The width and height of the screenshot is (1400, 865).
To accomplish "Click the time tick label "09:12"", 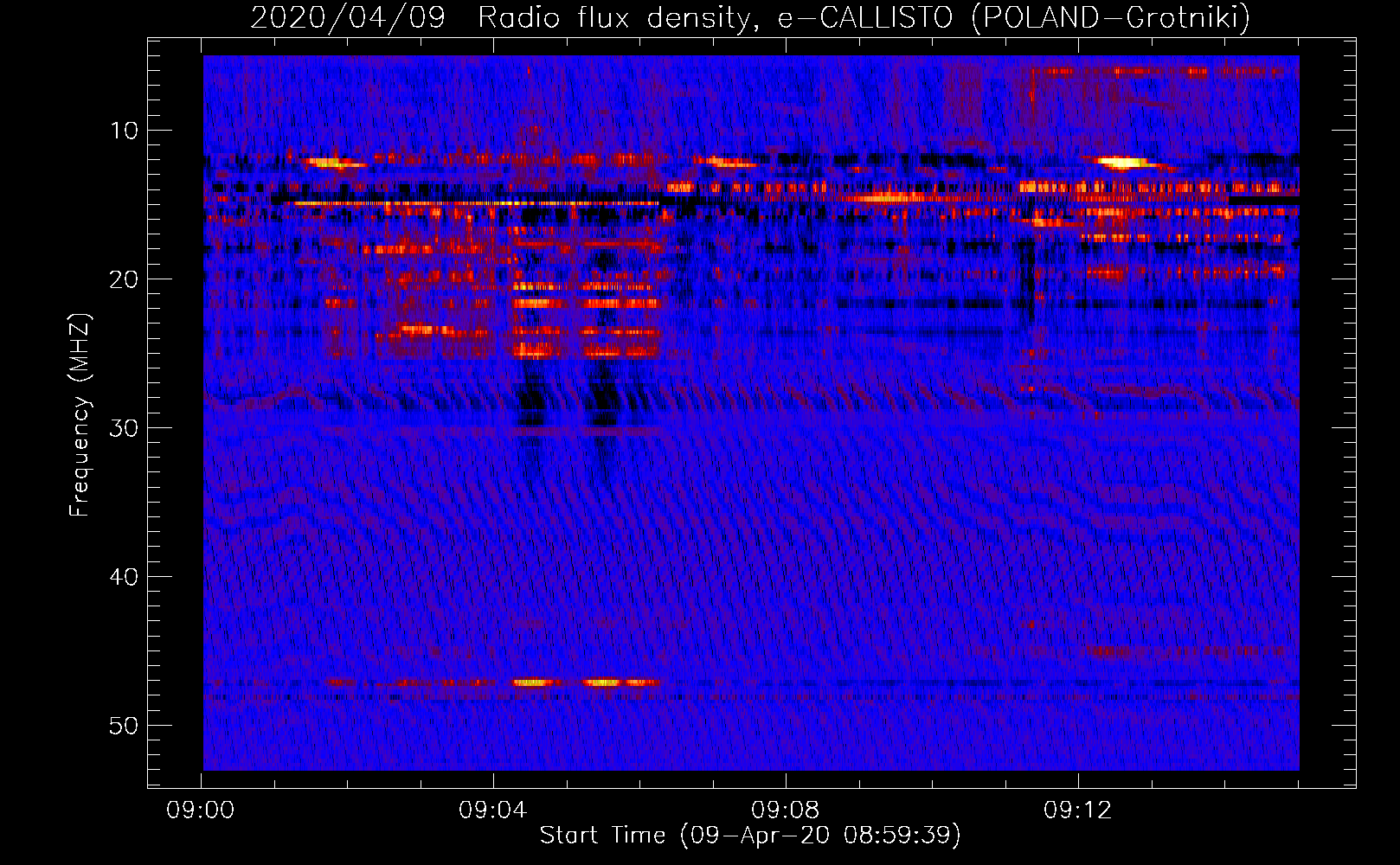I will click(x=1077, y=811).
